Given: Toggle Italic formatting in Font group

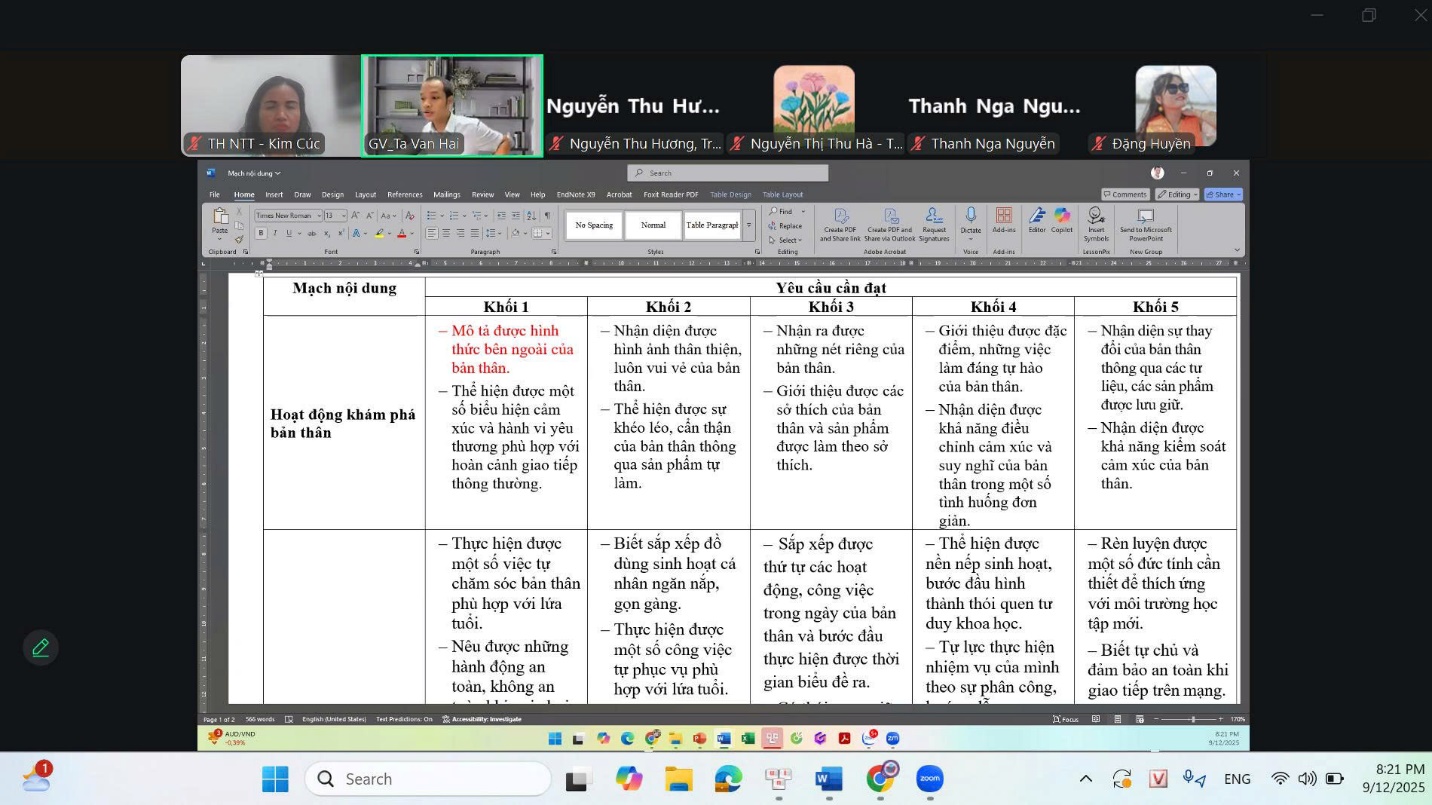Looking at the screenshot, I should pyautogui.click(x=275, y=233).
